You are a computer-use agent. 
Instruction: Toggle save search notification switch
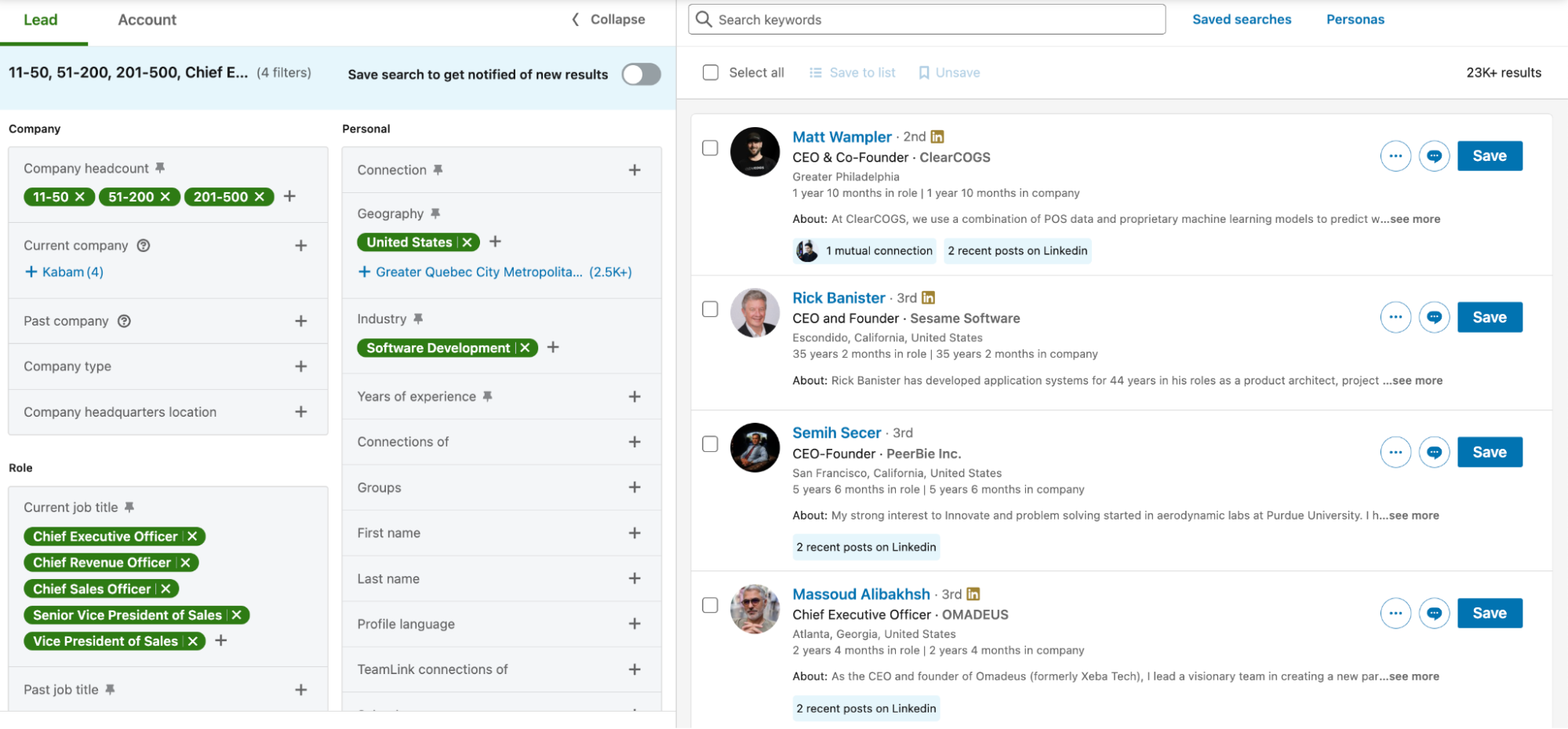(x=642, y=75)
